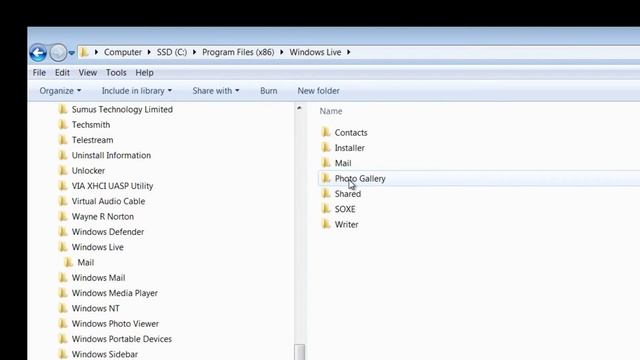
Task: Click the Windows Defender folder icon in tree
Action: [63, 231]
